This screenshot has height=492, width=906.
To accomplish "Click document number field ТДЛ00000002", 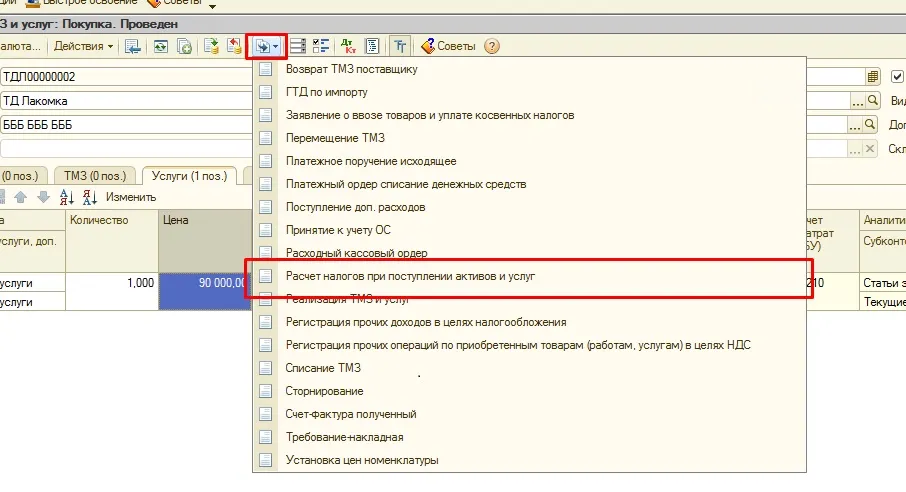I will pos(126,77).
